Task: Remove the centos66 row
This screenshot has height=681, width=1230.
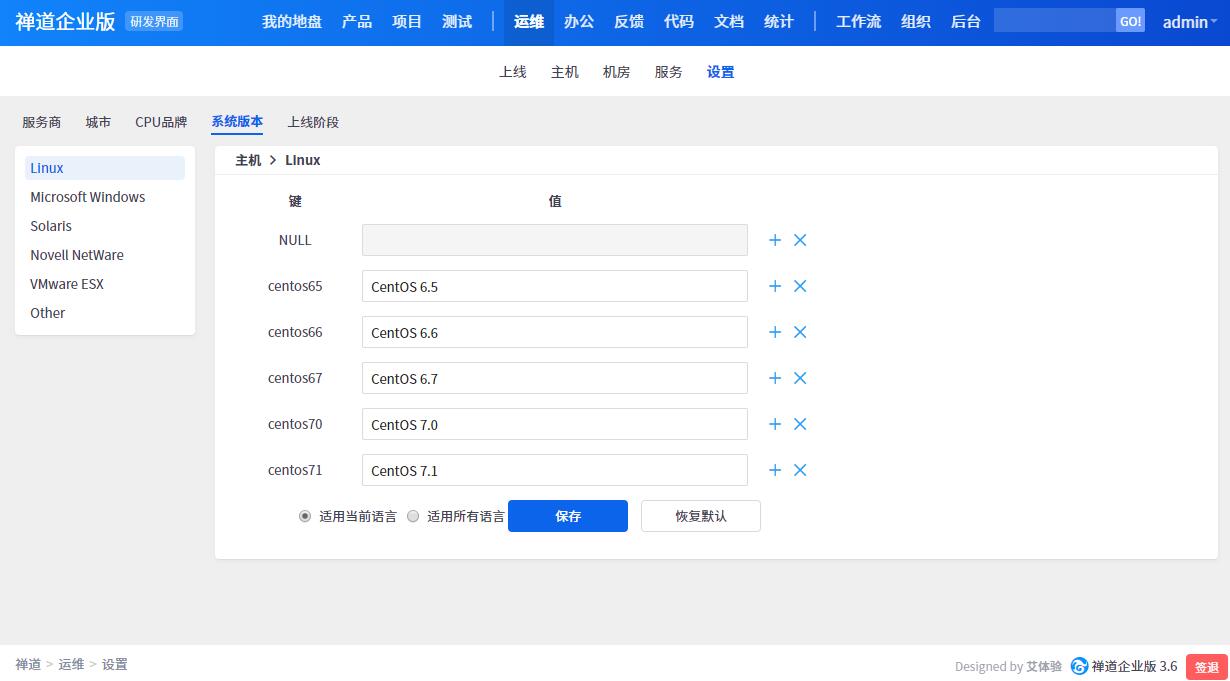Action: [x=800, y=332]
